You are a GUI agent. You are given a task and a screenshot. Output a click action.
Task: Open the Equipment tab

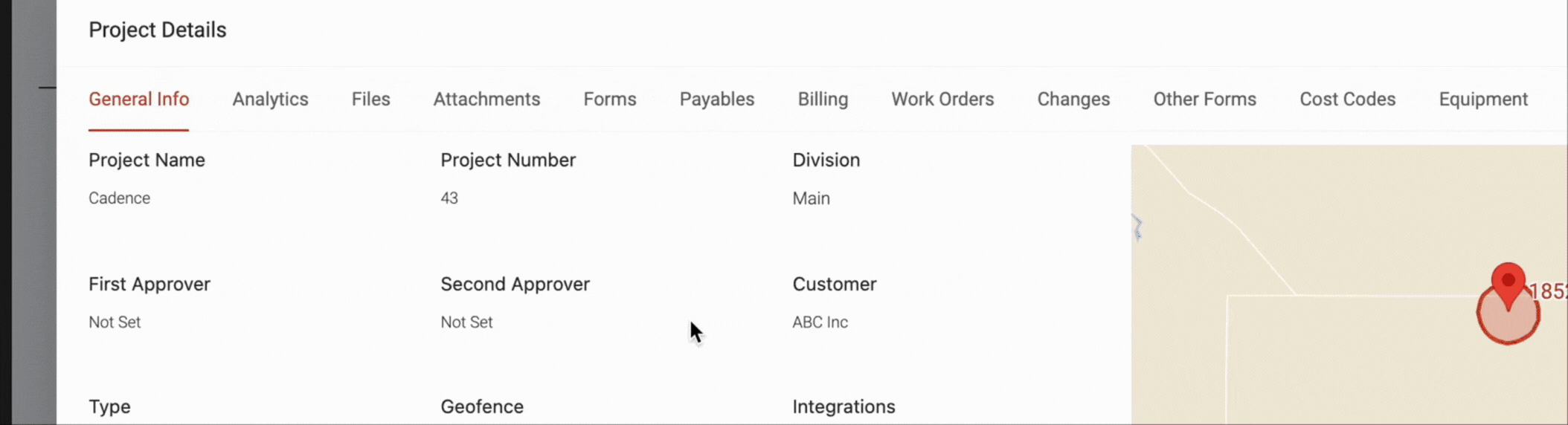point(1483,99)
